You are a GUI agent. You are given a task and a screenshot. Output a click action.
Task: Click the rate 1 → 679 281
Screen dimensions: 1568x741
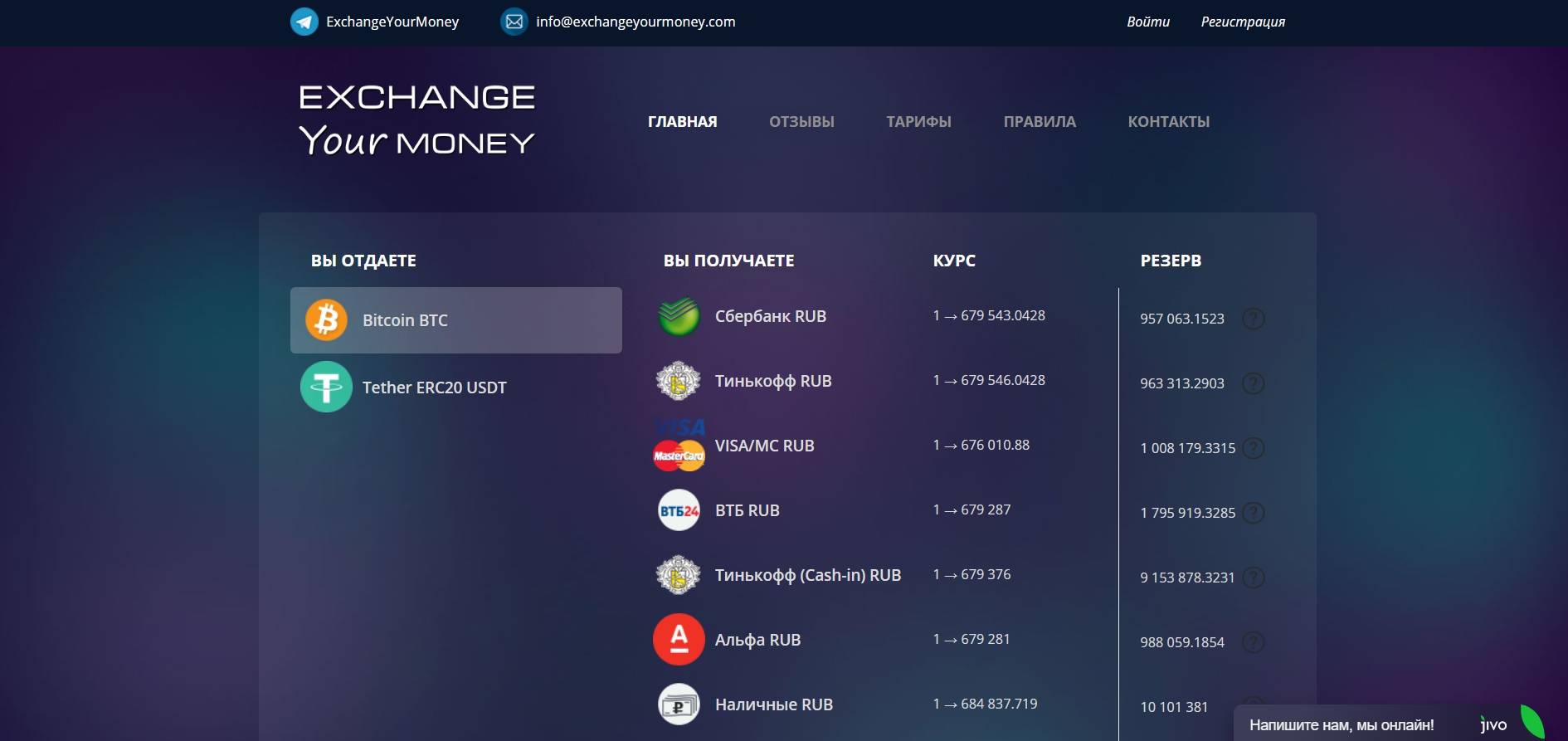(x=971, y=639)
